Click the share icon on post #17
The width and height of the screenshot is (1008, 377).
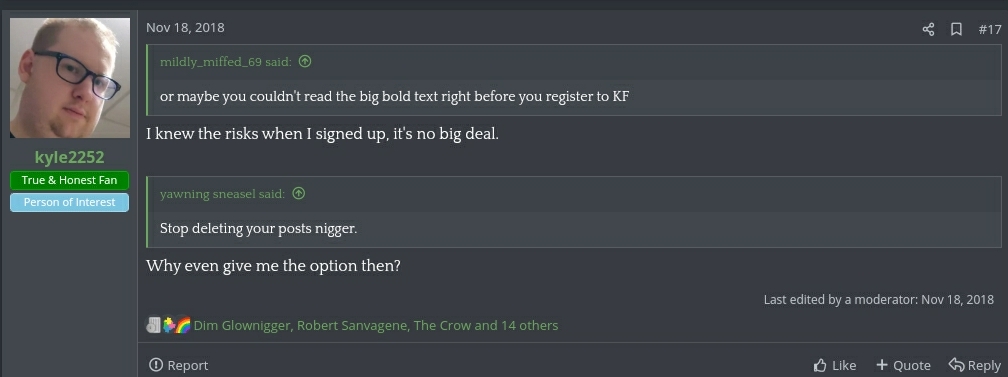[x=928, y=29]
